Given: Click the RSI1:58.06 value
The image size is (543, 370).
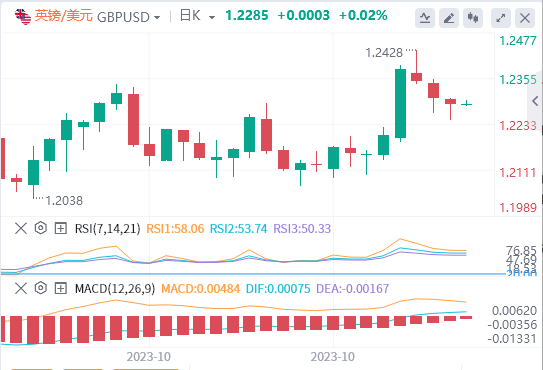Looking at the screenshot, I should [175, 229].
